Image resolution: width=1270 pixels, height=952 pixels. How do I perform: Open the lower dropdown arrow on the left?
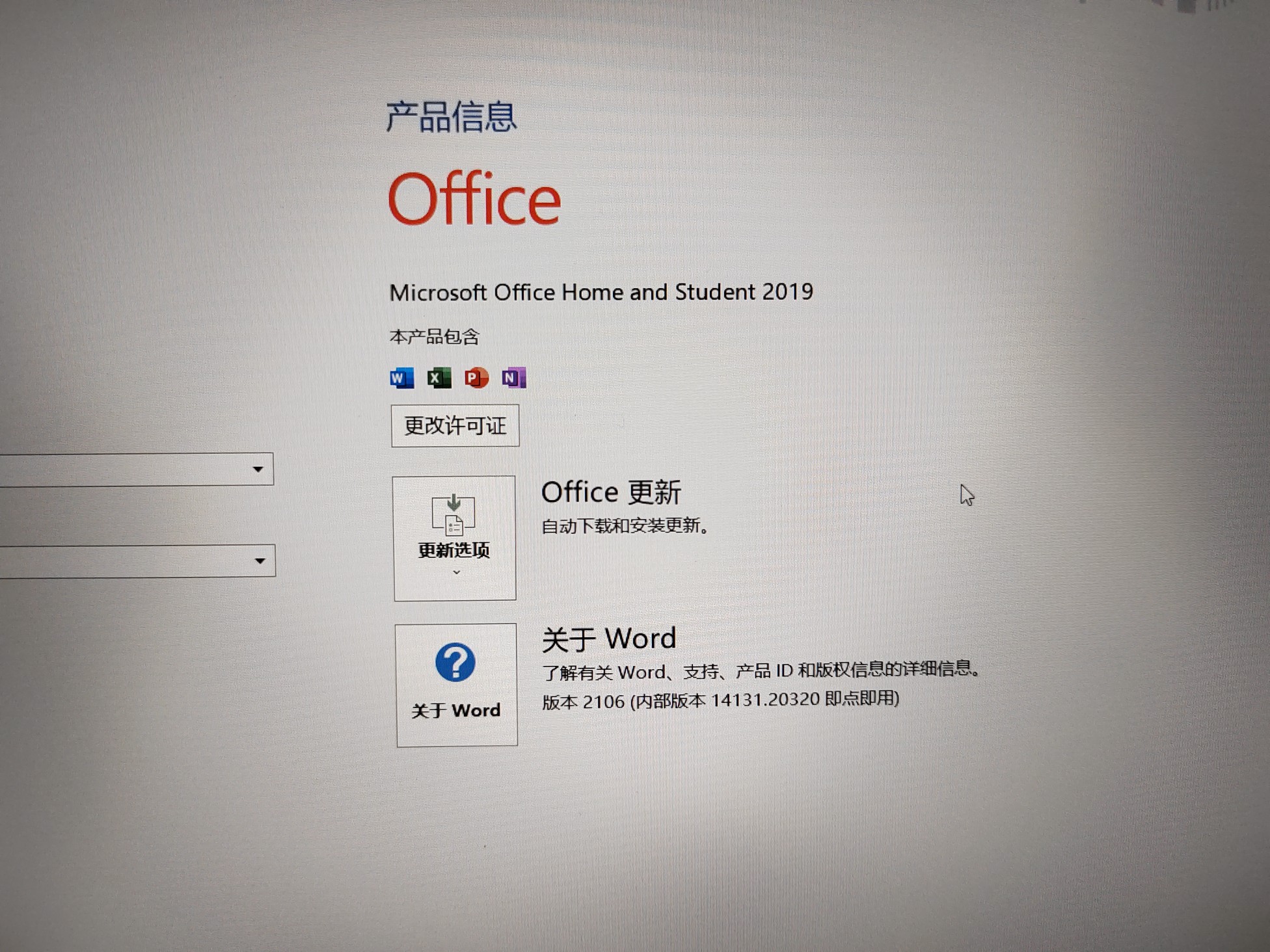coord(260,561)
